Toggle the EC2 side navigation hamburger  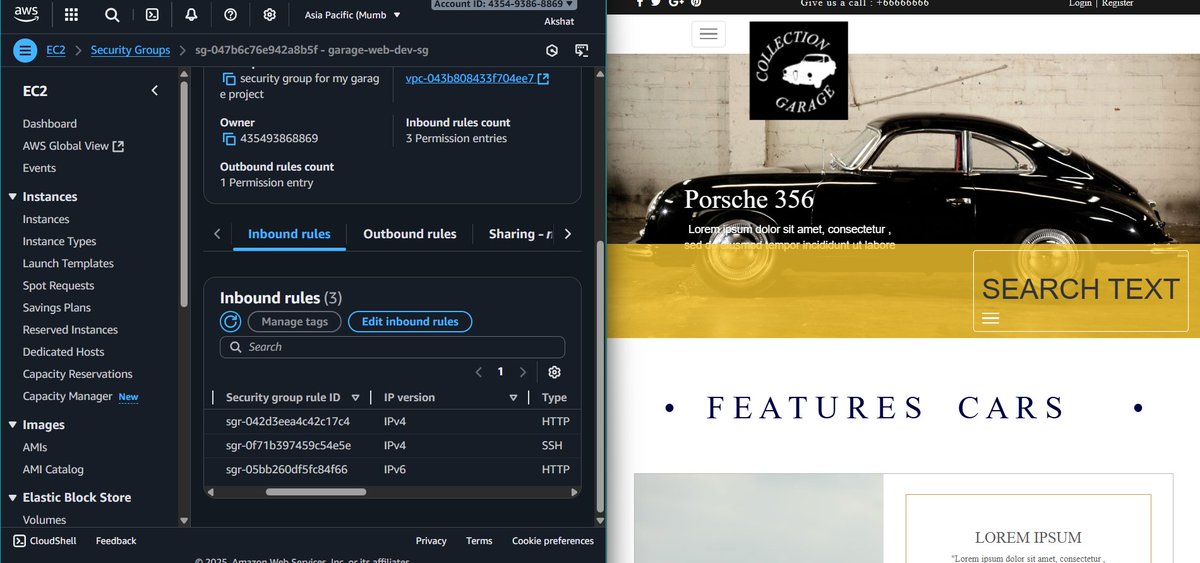click(x=26, y=50)
